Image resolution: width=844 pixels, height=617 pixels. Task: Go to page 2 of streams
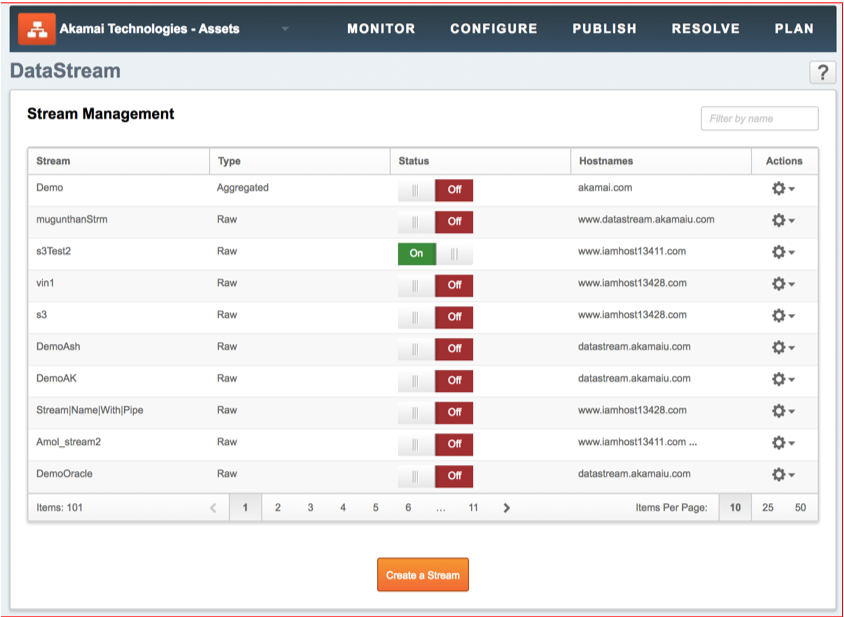[278, 508]
